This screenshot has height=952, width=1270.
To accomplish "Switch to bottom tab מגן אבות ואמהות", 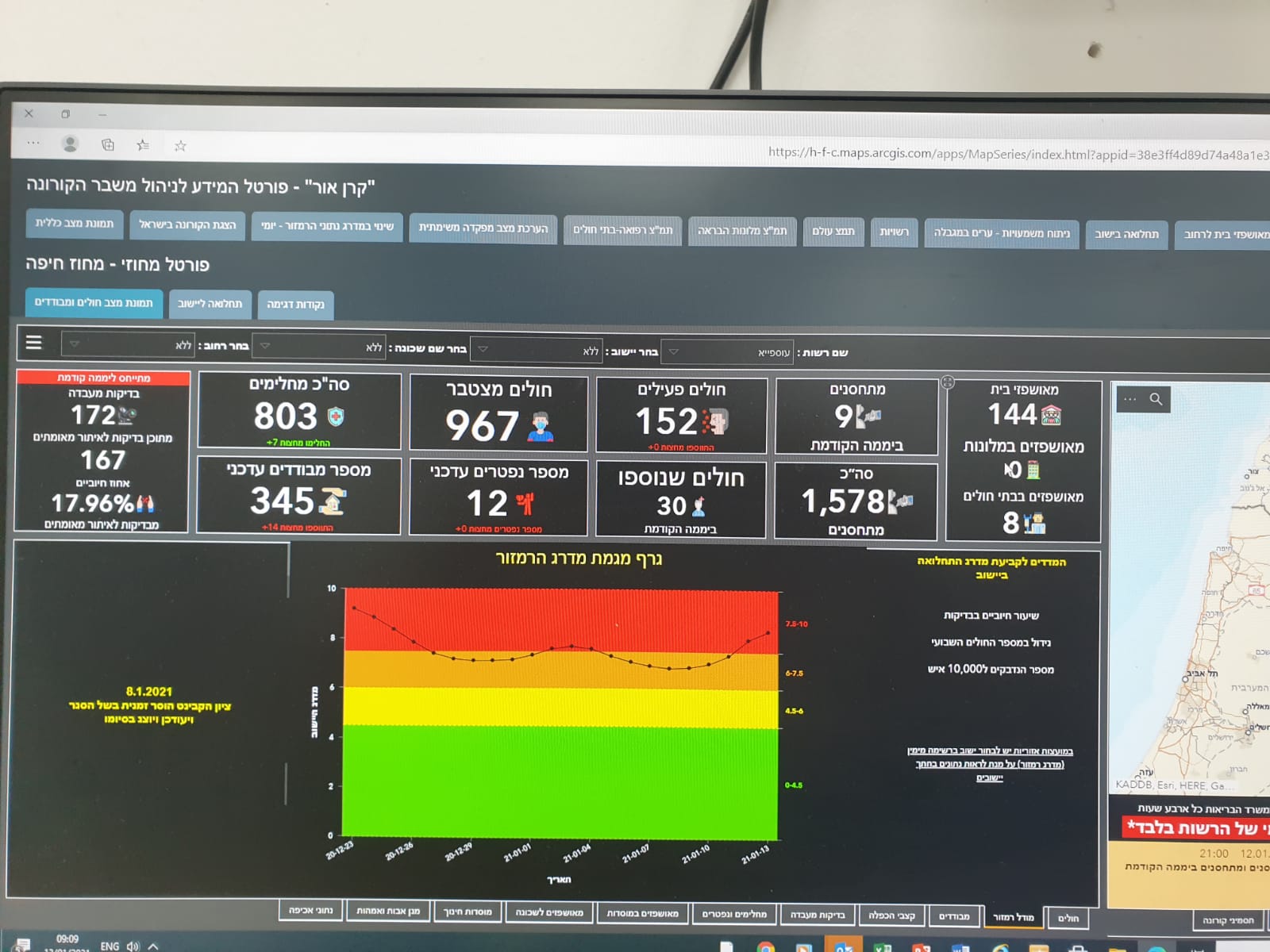I will (x=388, y=911).
